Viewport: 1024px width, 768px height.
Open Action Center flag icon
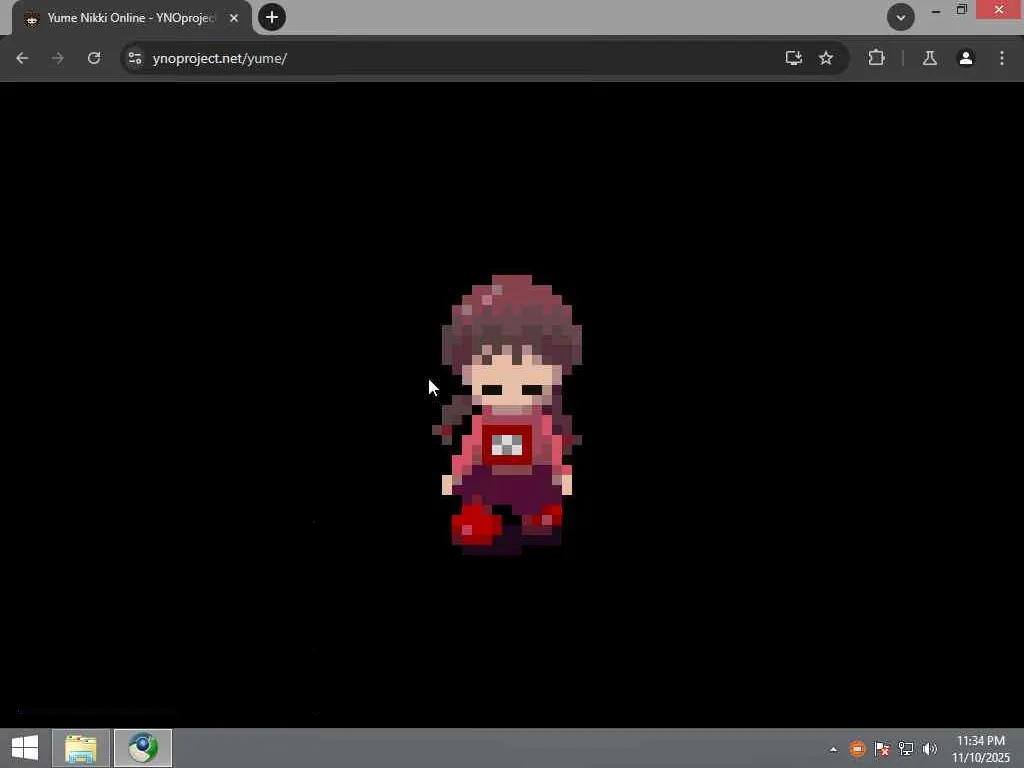(x=882, y=749)
